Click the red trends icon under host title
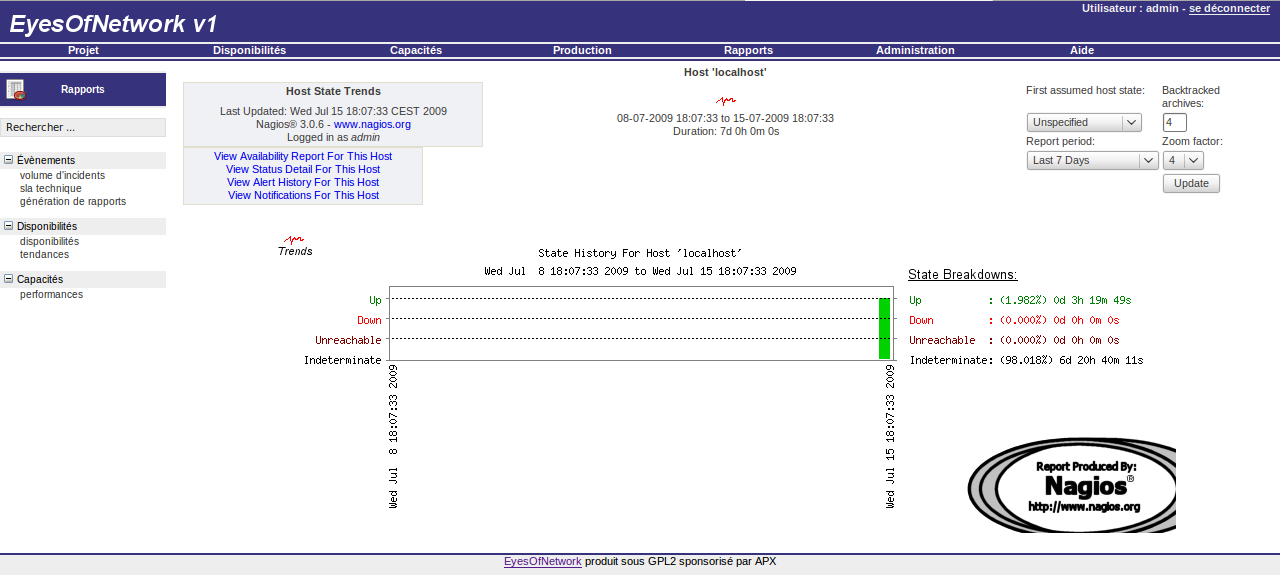 pyautogui.click(x=726, y=100)
